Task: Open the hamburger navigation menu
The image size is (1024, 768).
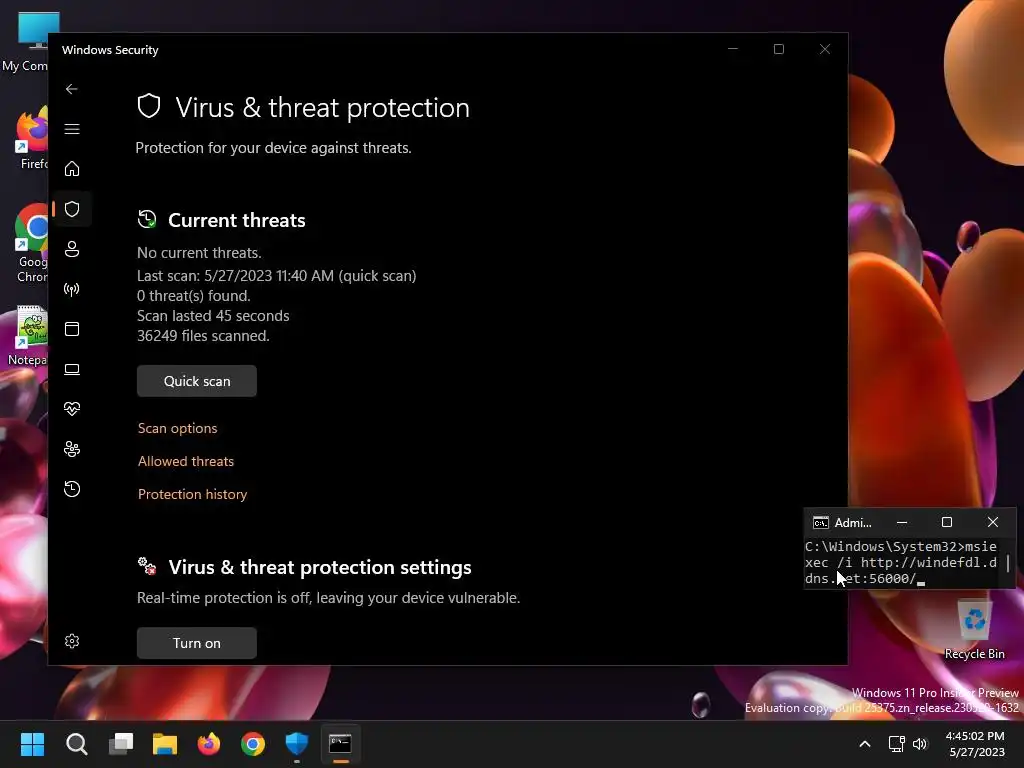Action: pyautogui.click(x=72, y=129)
